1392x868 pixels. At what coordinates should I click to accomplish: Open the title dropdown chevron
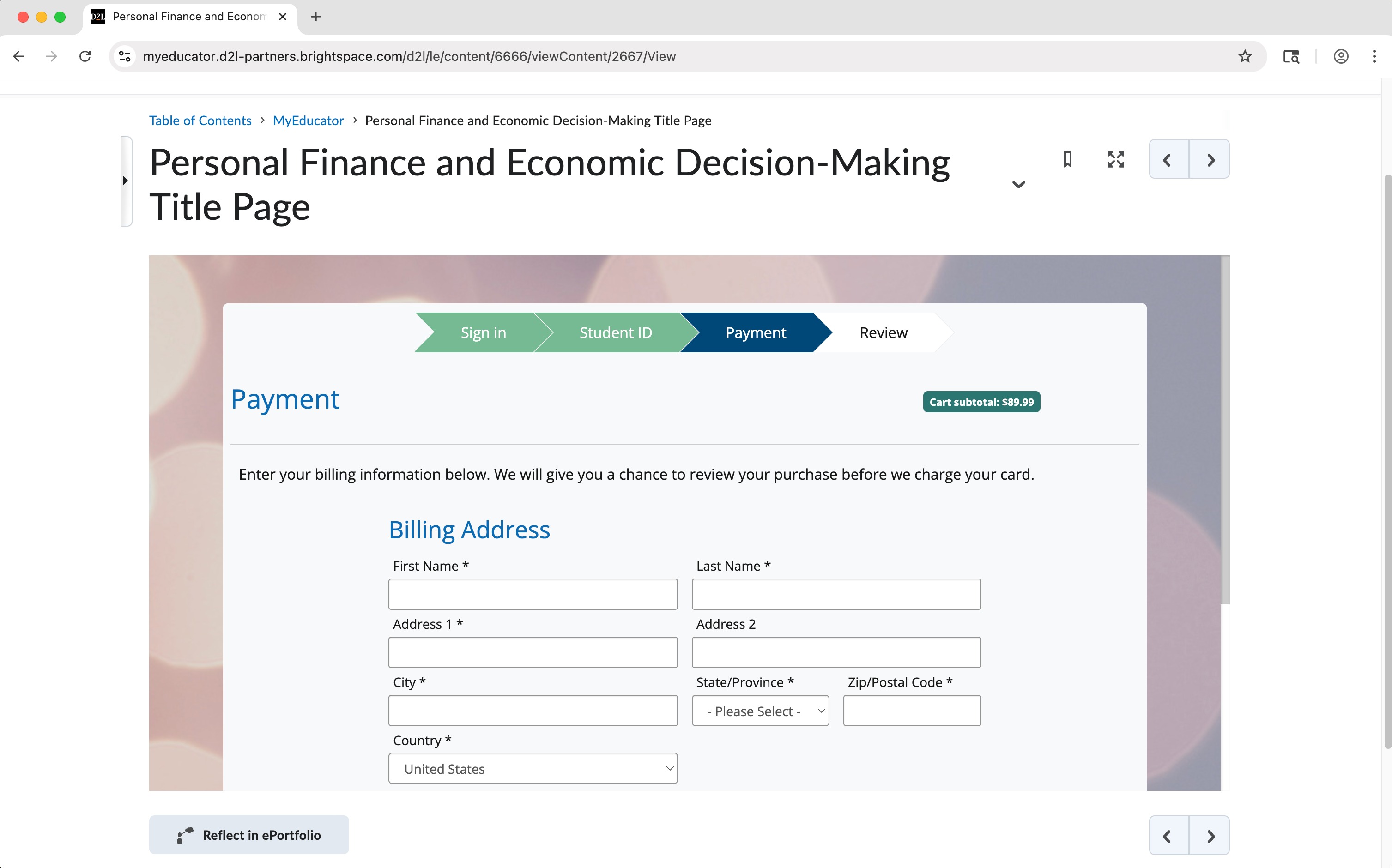click(1018, 184)
